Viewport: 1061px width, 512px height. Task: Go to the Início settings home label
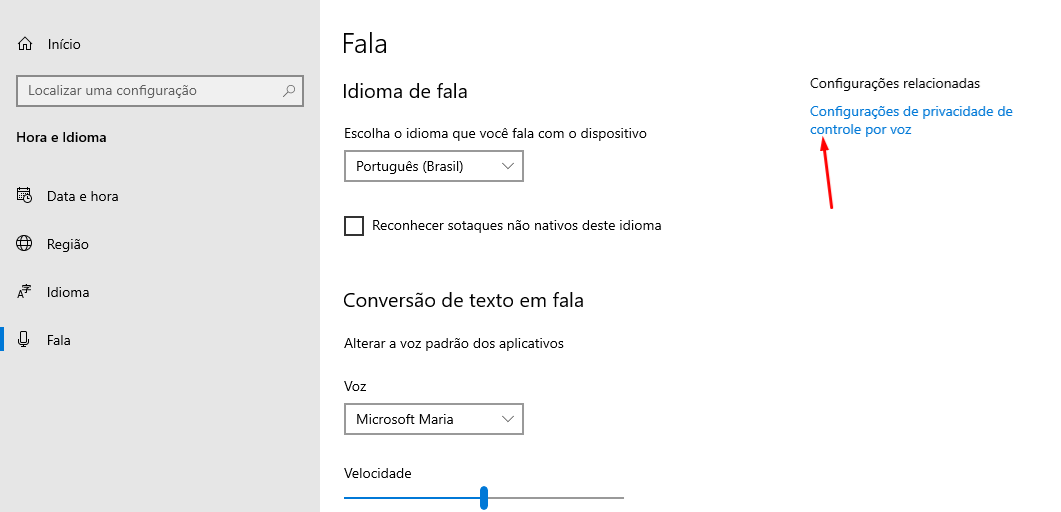(64, 44)
